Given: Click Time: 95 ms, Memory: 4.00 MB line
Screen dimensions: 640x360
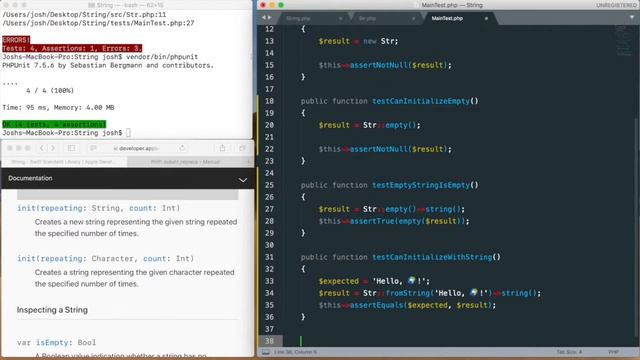Looking at the screenshot, I should [x=58, y=108].
